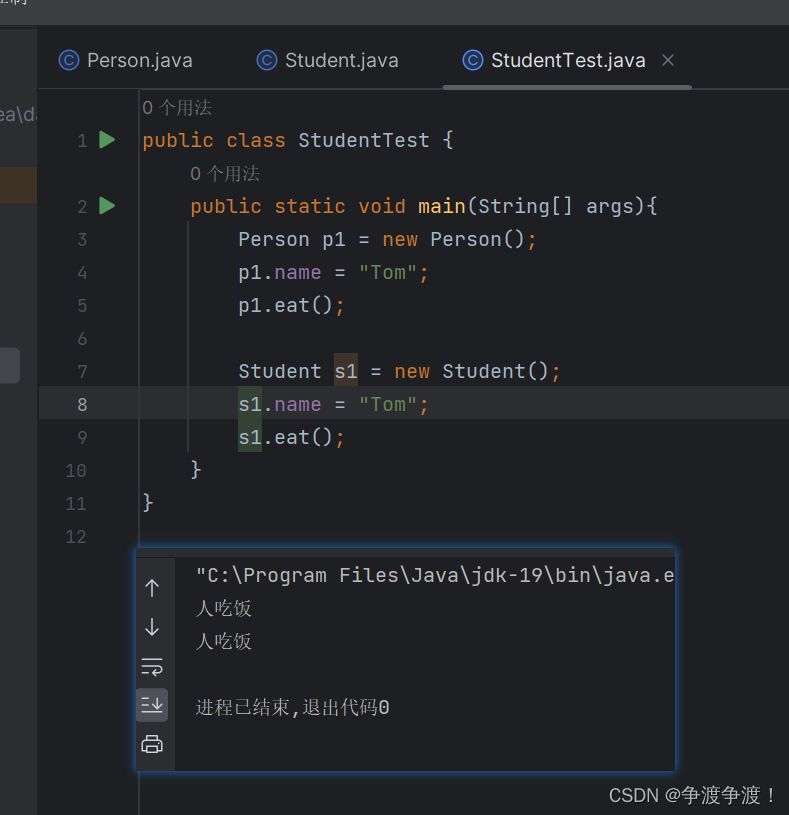Click the Down the Stack Trace arrow
Viewport: 789px width, 815px height.
(x=151, y=627)
